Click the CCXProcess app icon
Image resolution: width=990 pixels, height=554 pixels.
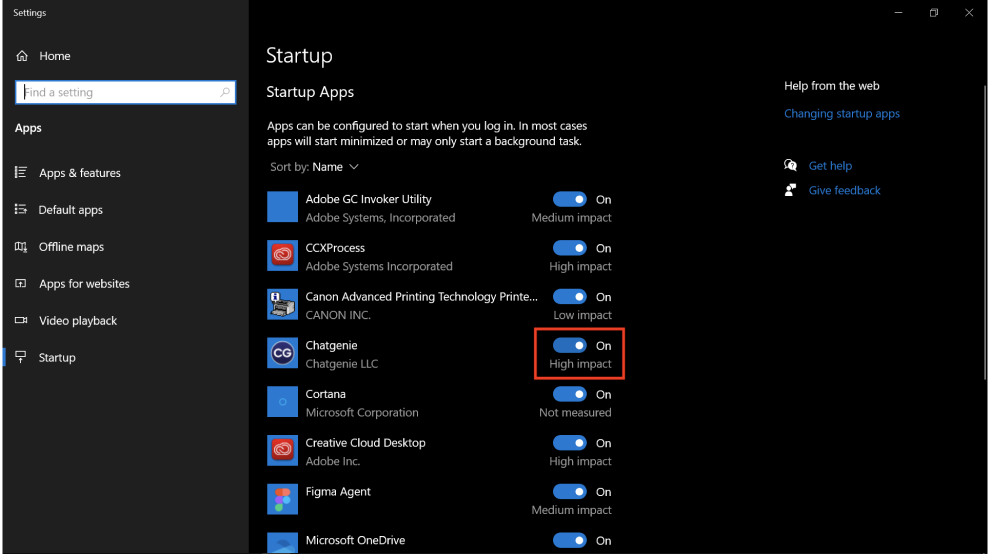pyautogui.click(x=282, y=256)
